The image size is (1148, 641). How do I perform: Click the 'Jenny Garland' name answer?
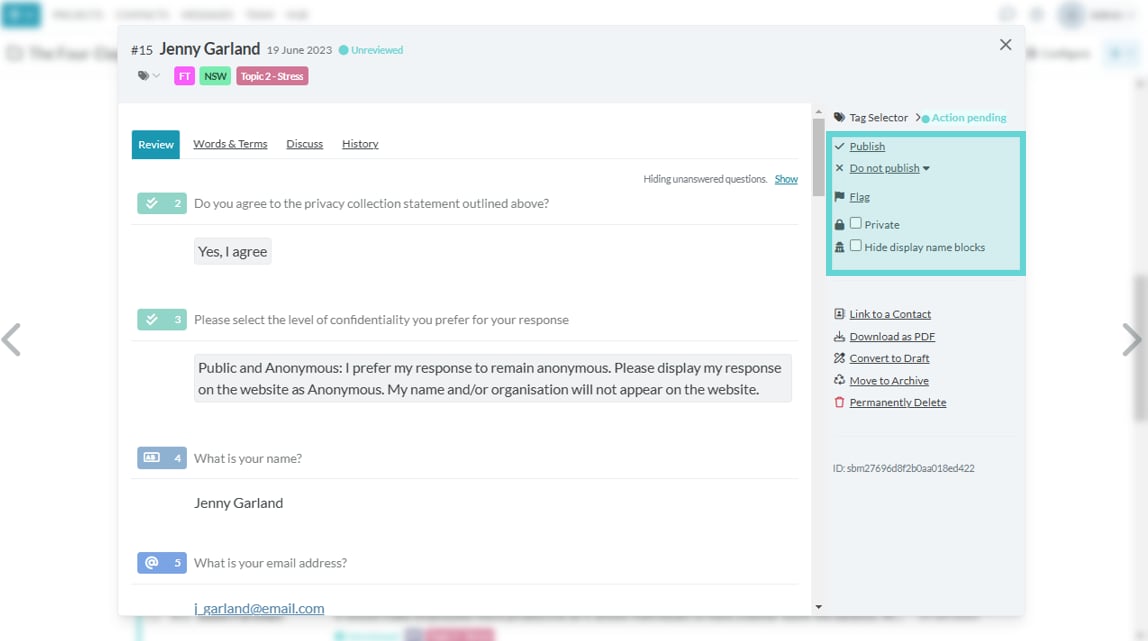(238, 503)
